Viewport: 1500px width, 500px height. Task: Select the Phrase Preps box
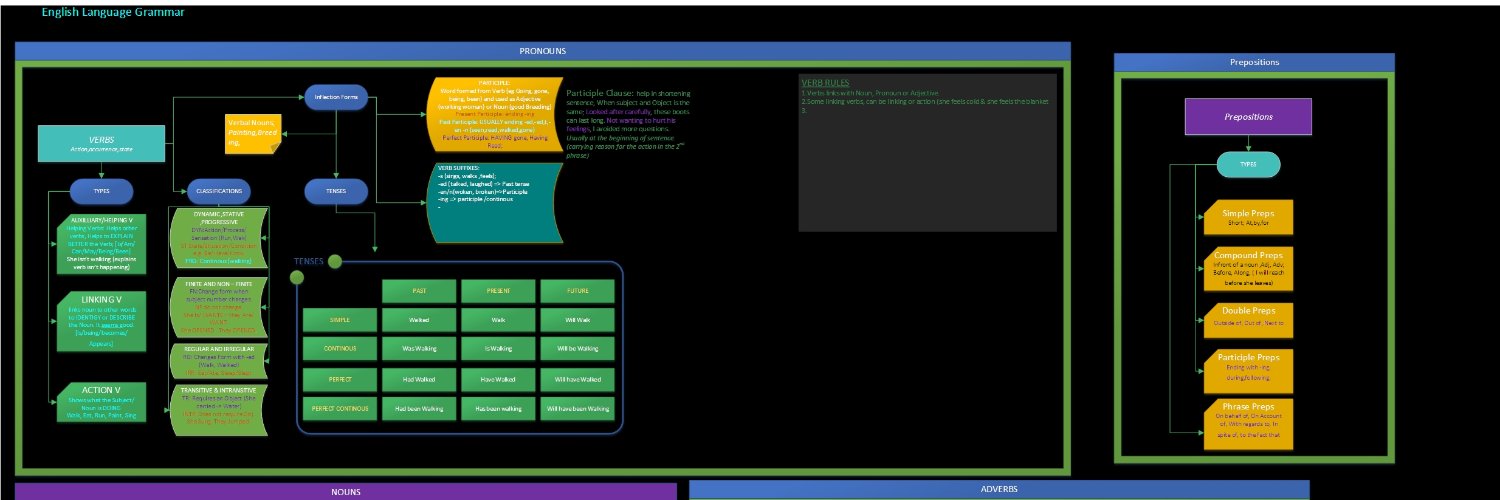tap(1250, 423)
